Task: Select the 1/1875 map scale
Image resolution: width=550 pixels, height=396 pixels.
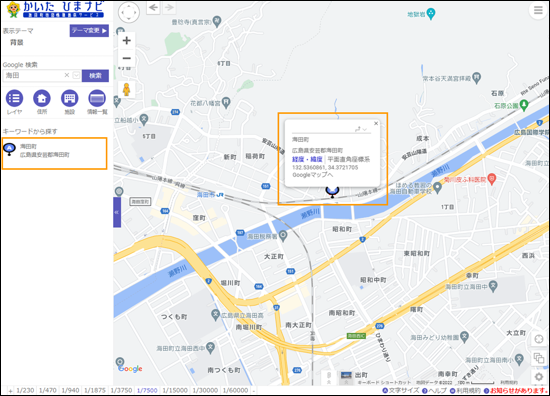Action: tap(95, 390)
